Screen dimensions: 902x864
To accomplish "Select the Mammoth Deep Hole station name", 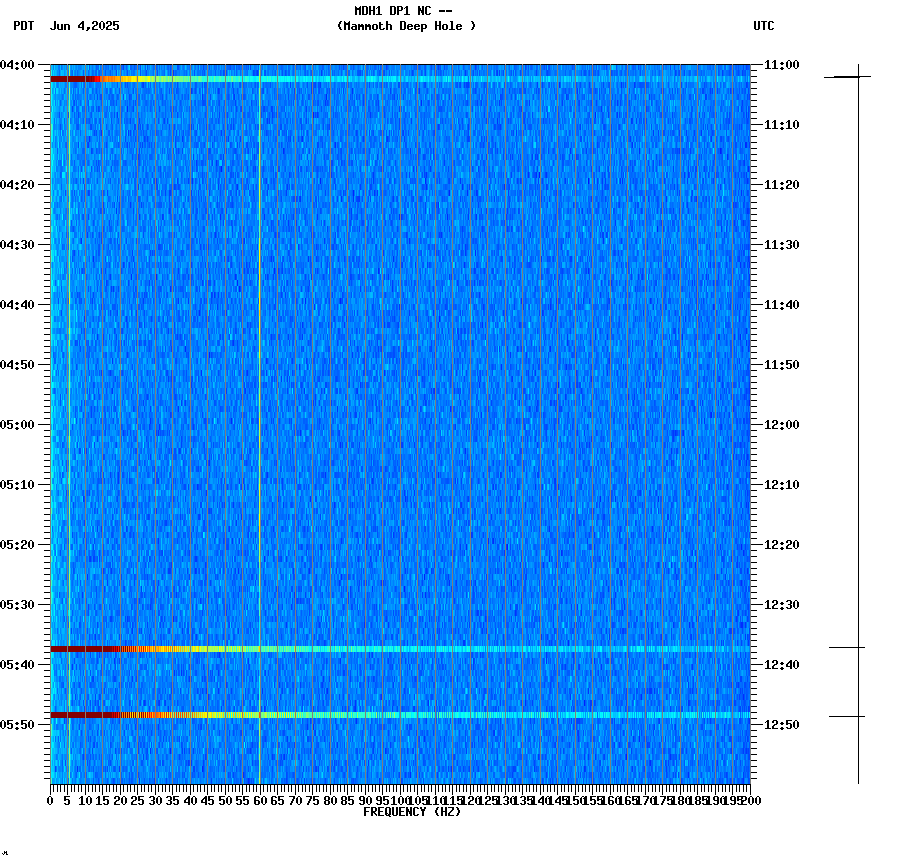I will [x=406, y=27].
